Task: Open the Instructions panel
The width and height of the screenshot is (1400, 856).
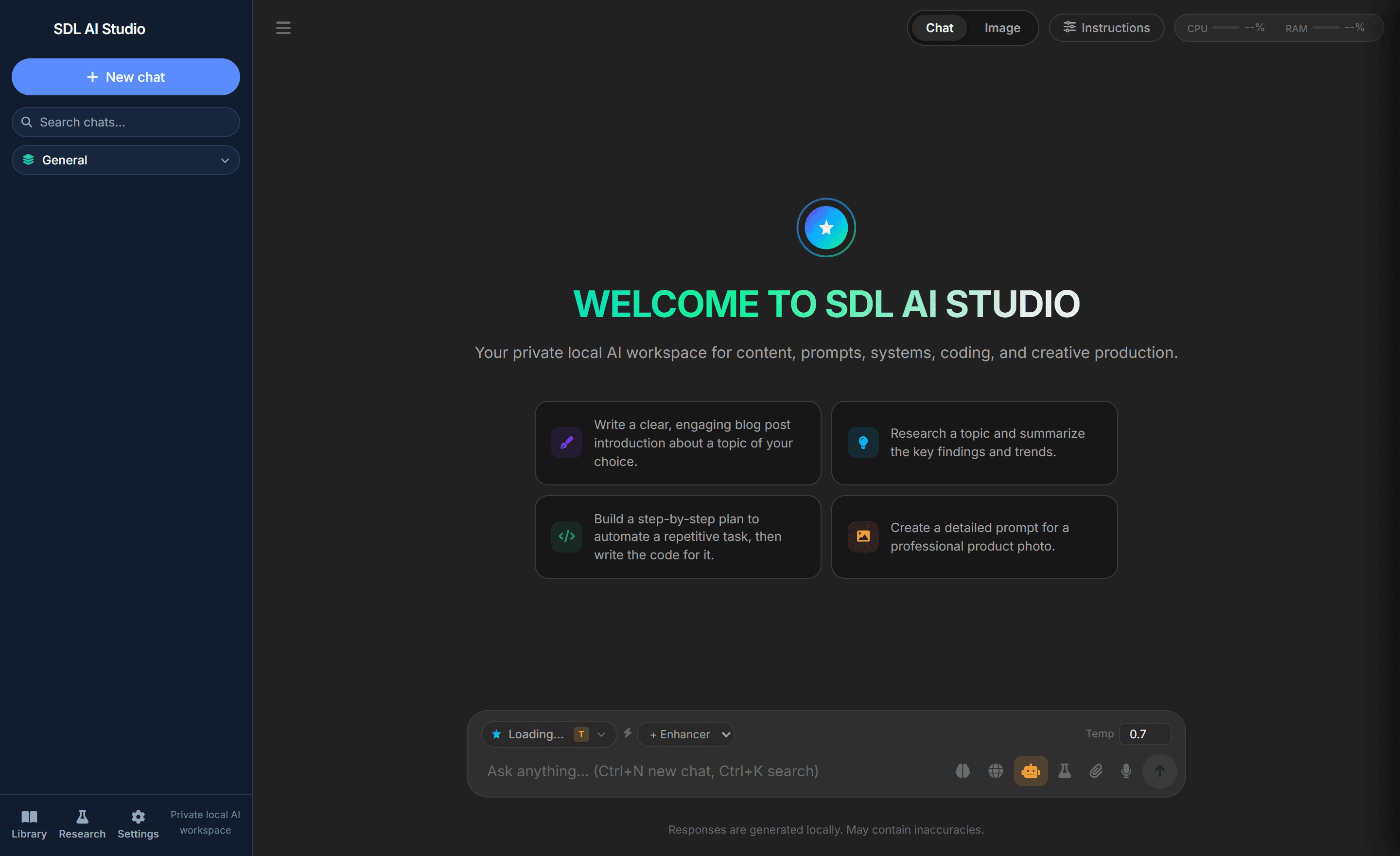Action: point(1106,28)
